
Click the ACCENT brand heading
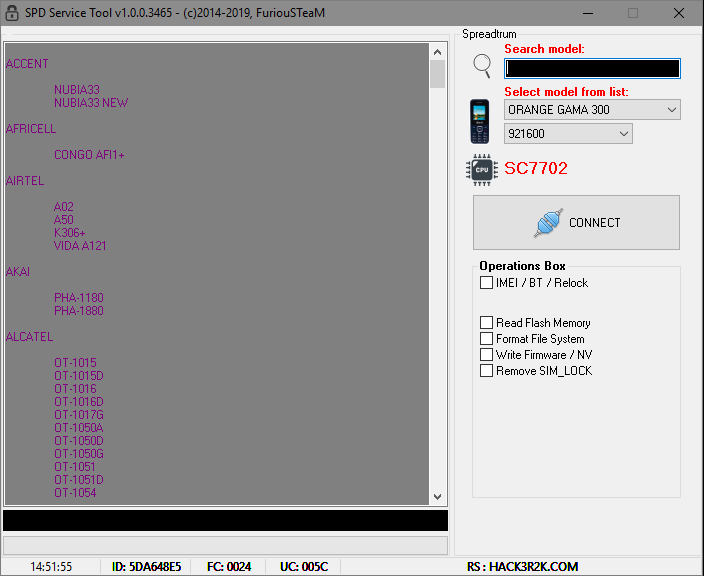point(27,64)
